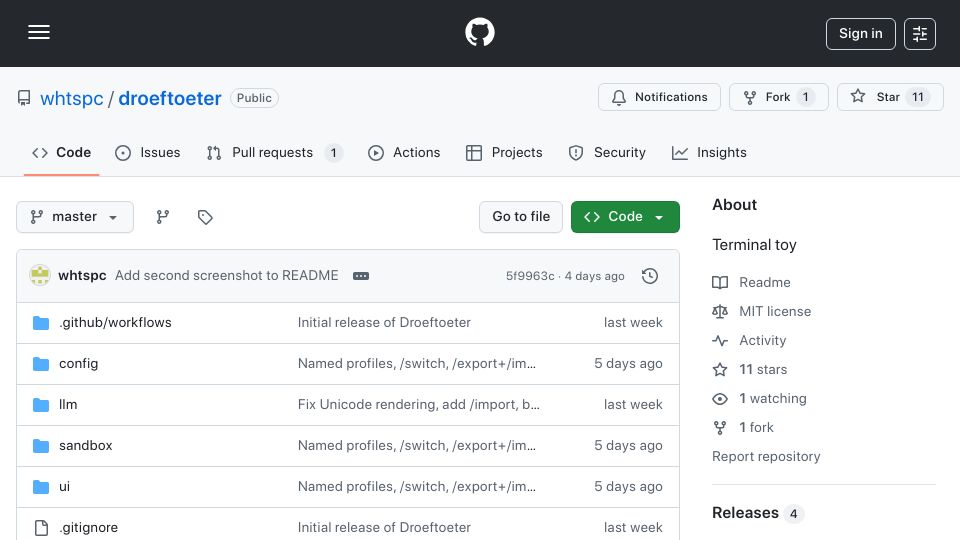Open sandbox row's 'Named profiles' commit message
The width and height of the screenshot is (960, 540).
(x=417, y=446)
